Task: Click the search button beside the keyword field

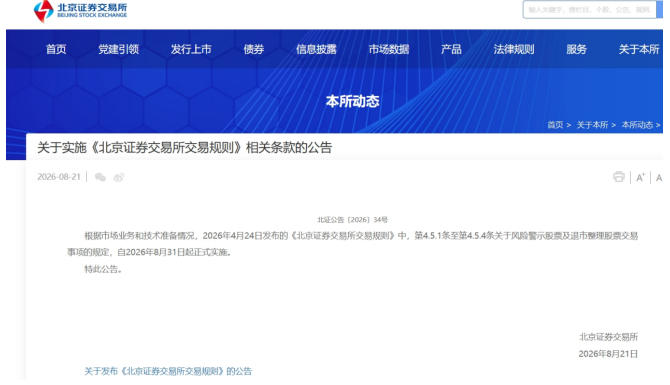Action: (x=660, y=9)
